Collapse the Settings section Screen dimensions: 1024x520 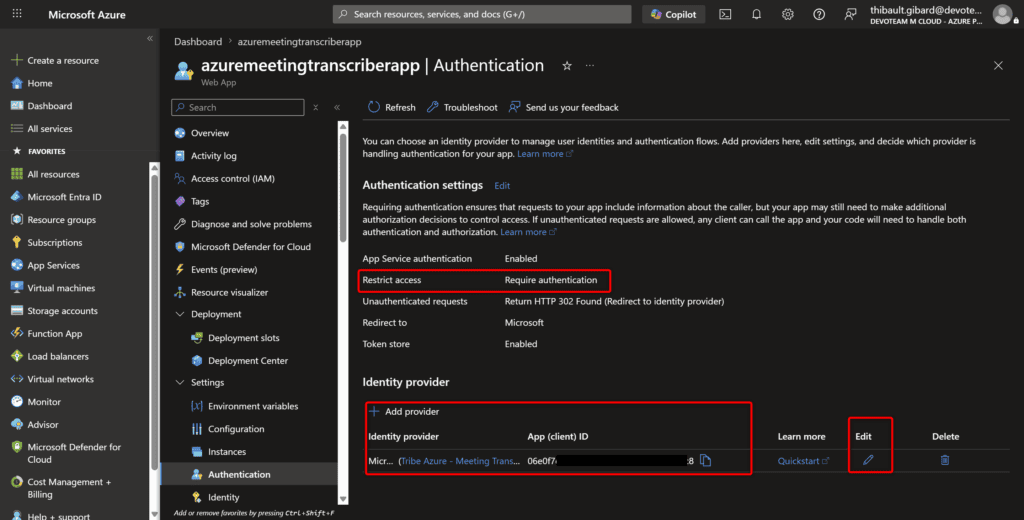click(x=180, y=382)
